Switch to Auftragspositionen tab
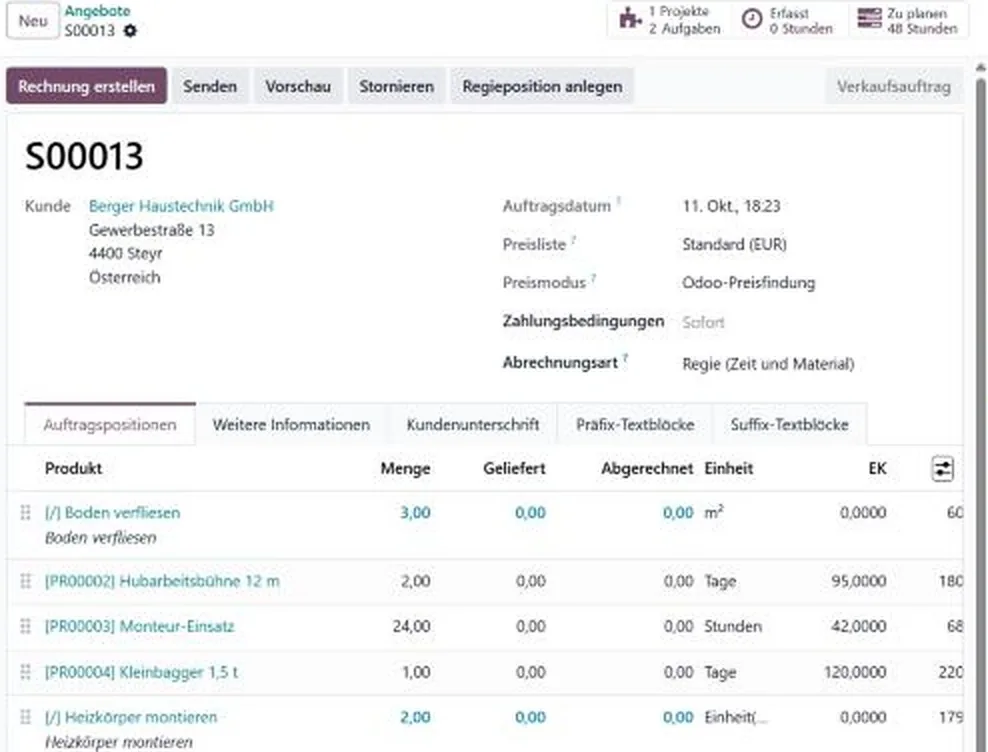988x752 pixels. click(x=110, y=425)
